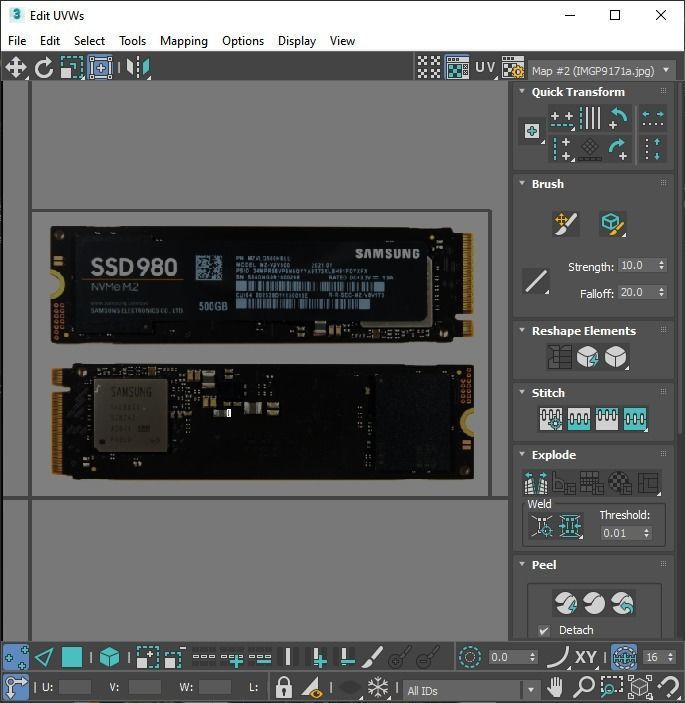The image size is (685, 703).
Task: Open the Options menu
Action: point(243,41)
